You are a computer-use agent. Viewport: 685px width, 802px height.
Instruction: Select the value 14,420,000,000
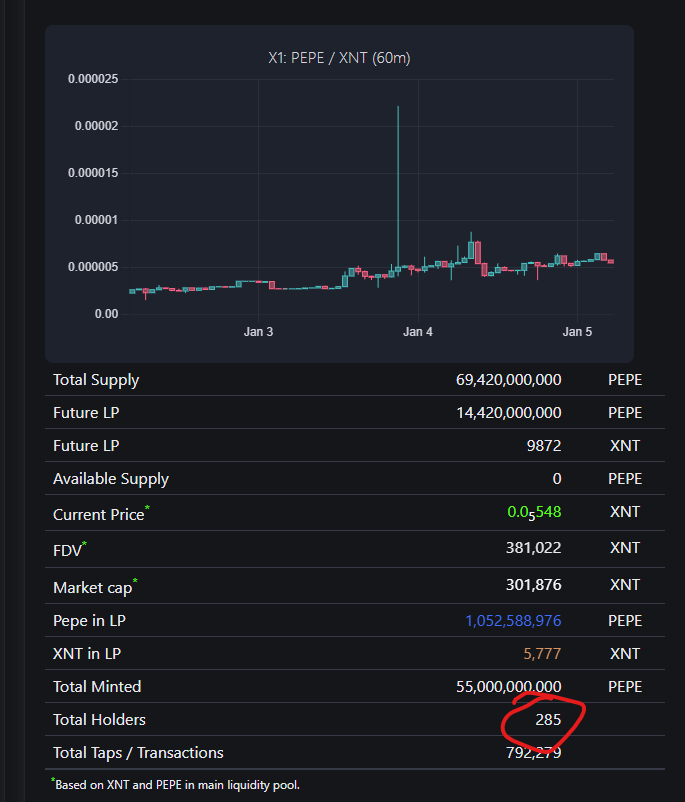click(509, 413)
